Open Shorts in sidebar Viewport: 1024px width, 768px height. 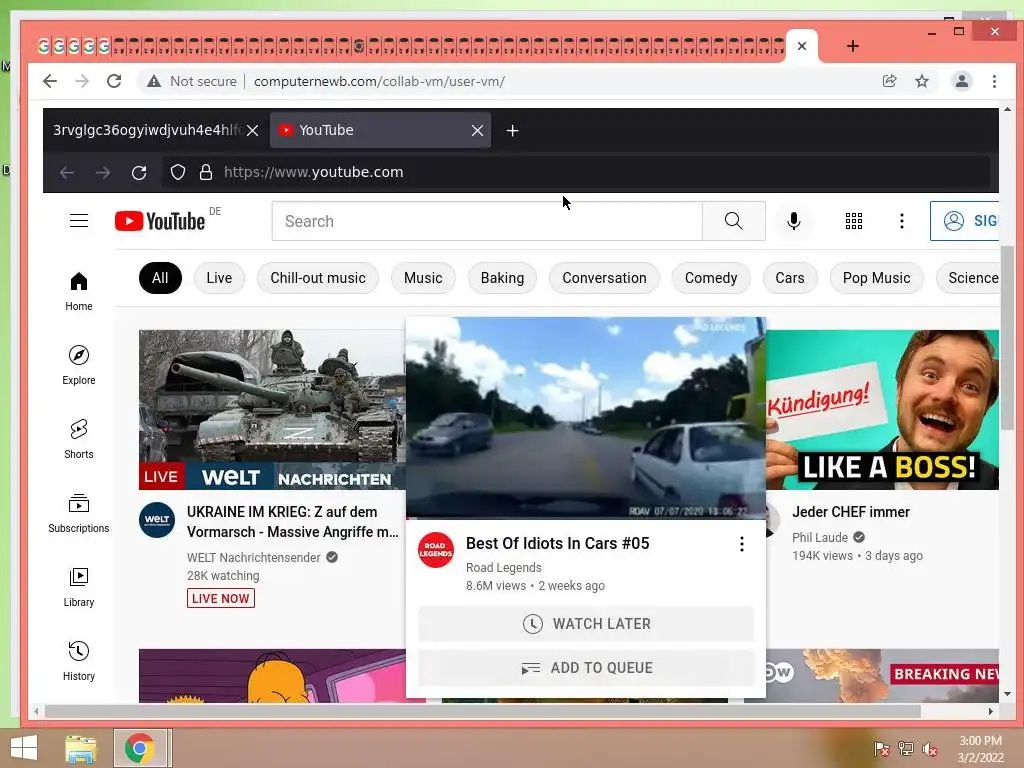pyautogui.click(x=79, y=439)
